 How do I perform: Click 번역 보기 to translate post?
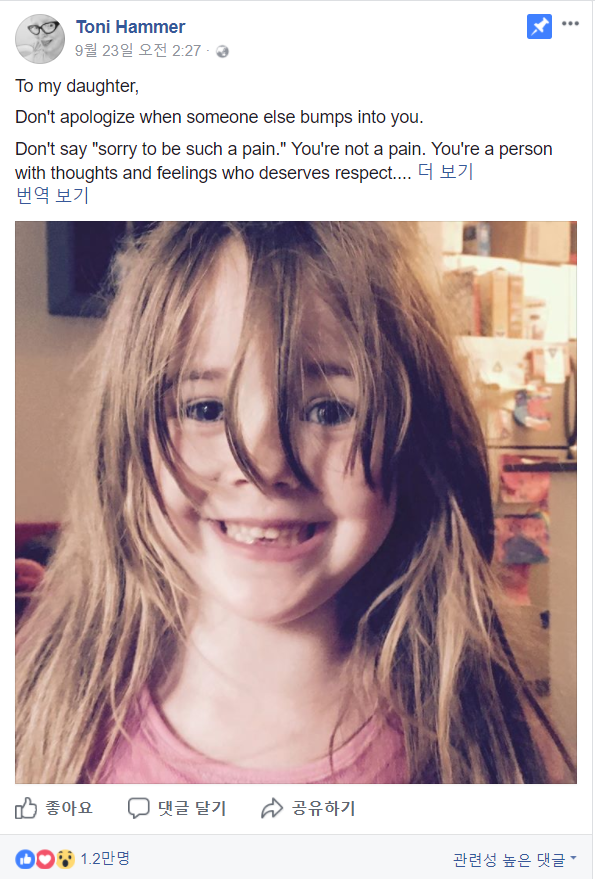click(52, 196)
